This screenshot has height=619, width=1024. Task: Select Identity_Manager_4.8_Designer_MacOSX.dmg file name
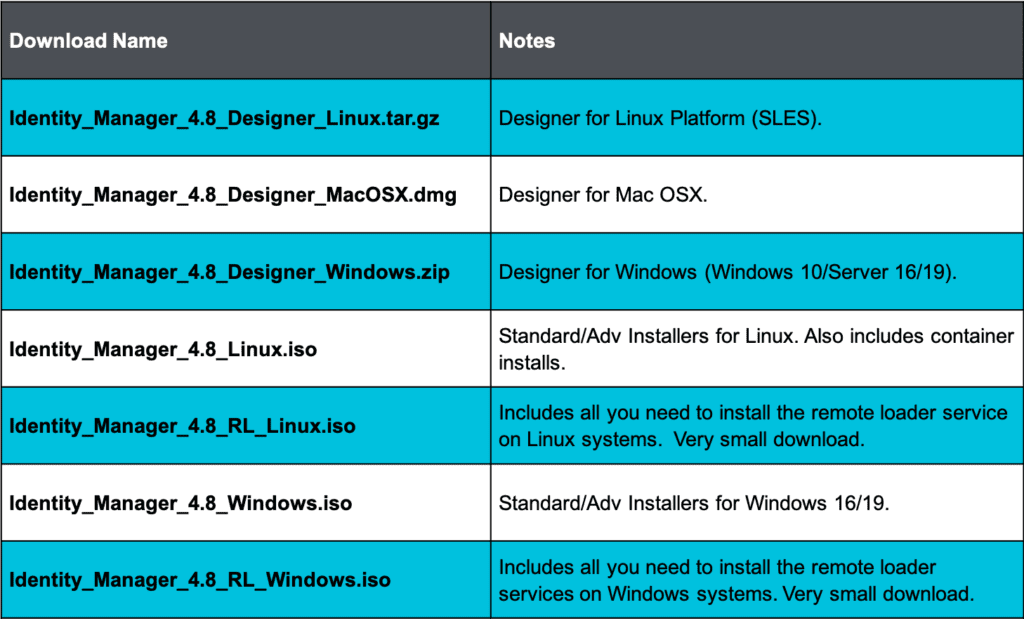point(233,195)
